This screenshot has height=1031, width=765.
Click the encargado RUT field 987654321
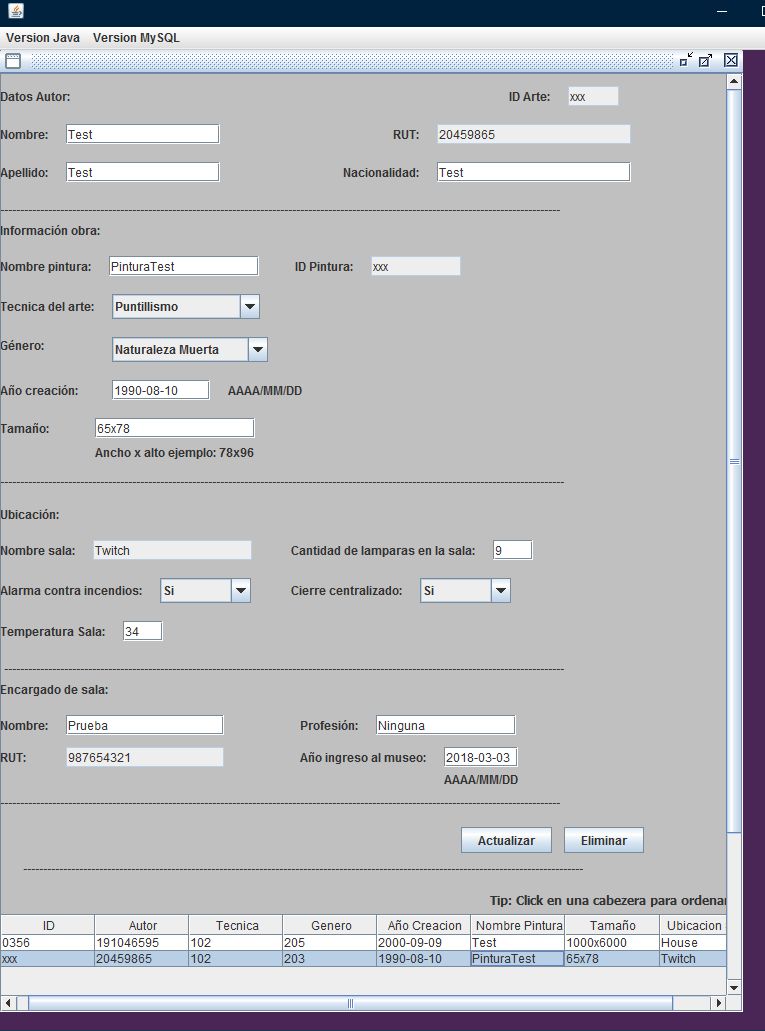click(x=145, y=757)
